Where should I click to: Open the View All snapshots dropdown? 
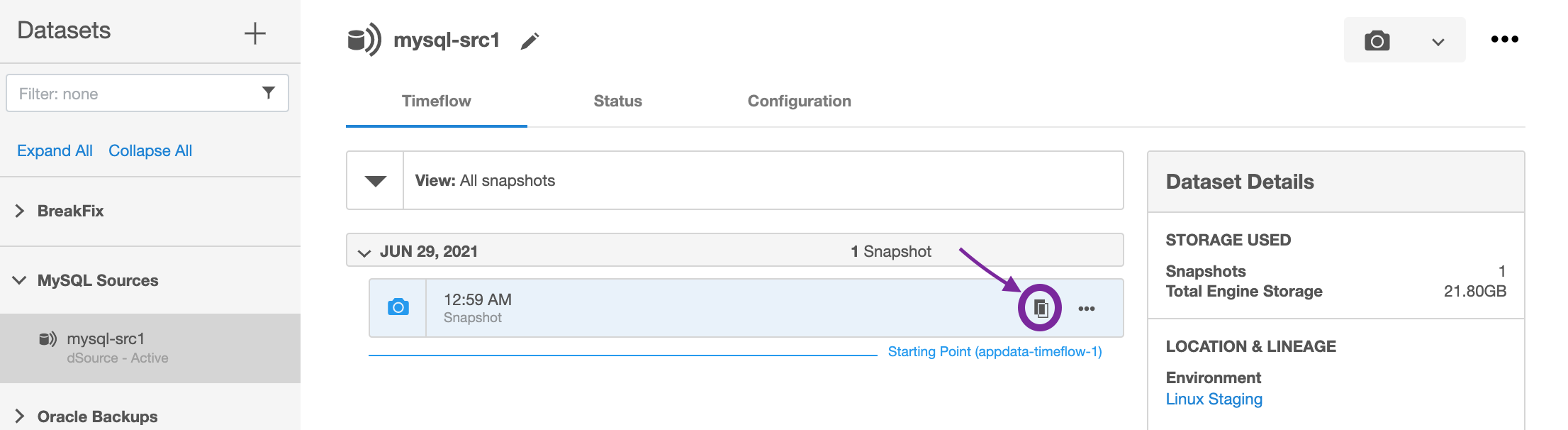(x=374, y=180)
